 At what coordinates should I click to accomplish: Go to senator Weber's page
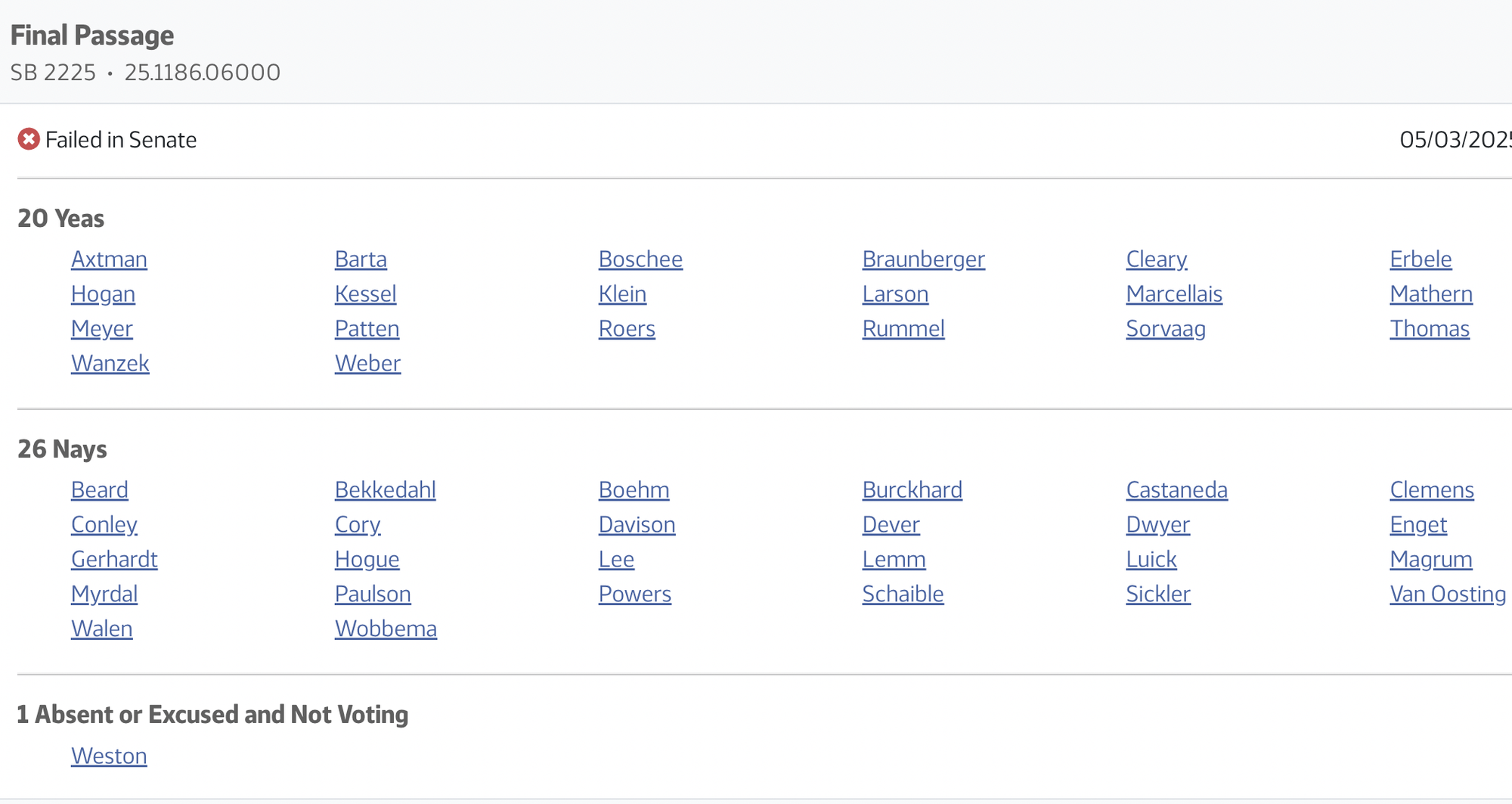pyautogui.click(x=367, y=363)
